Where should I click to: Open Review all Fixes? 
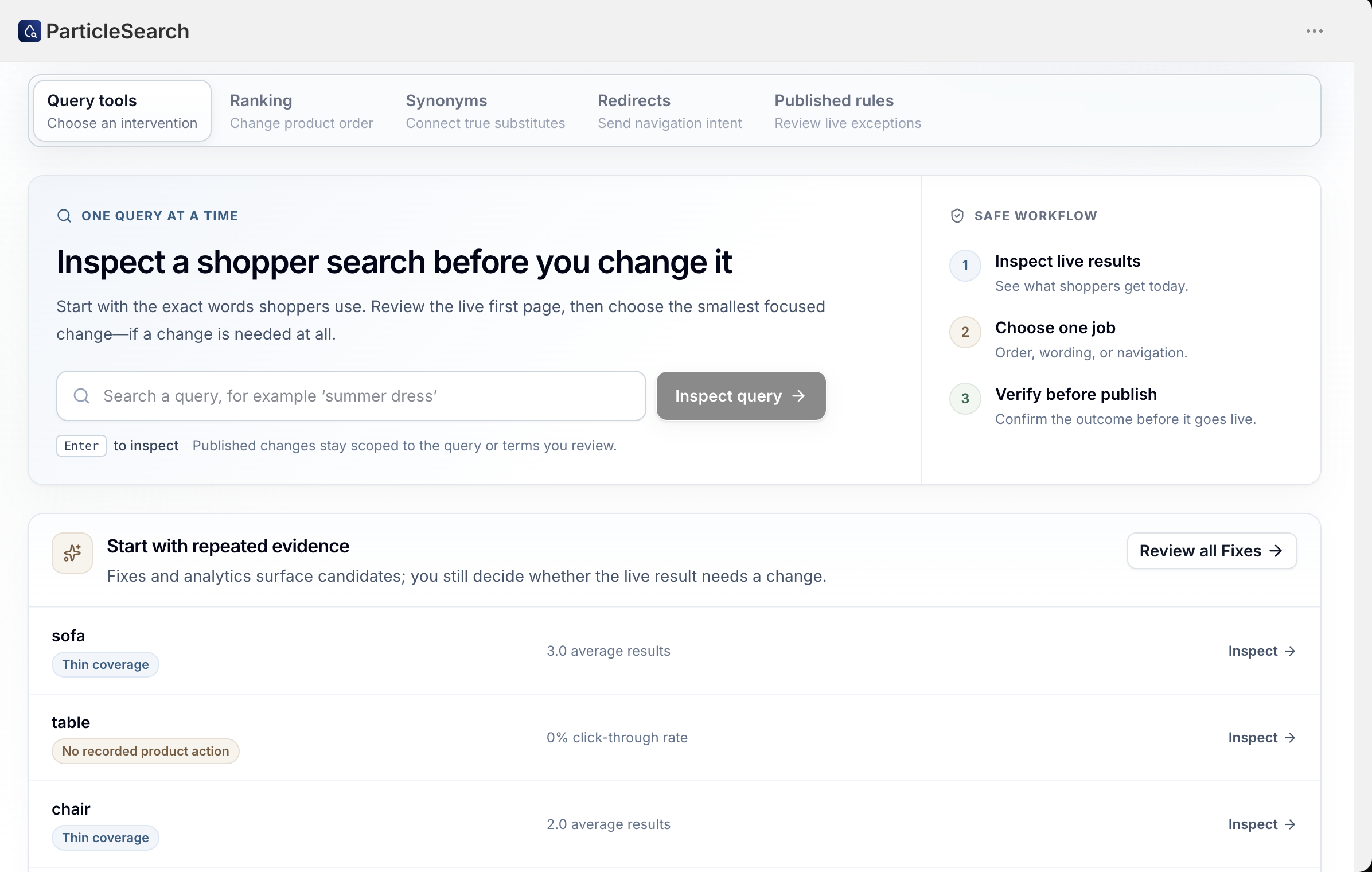click(x=1211, y=551)
